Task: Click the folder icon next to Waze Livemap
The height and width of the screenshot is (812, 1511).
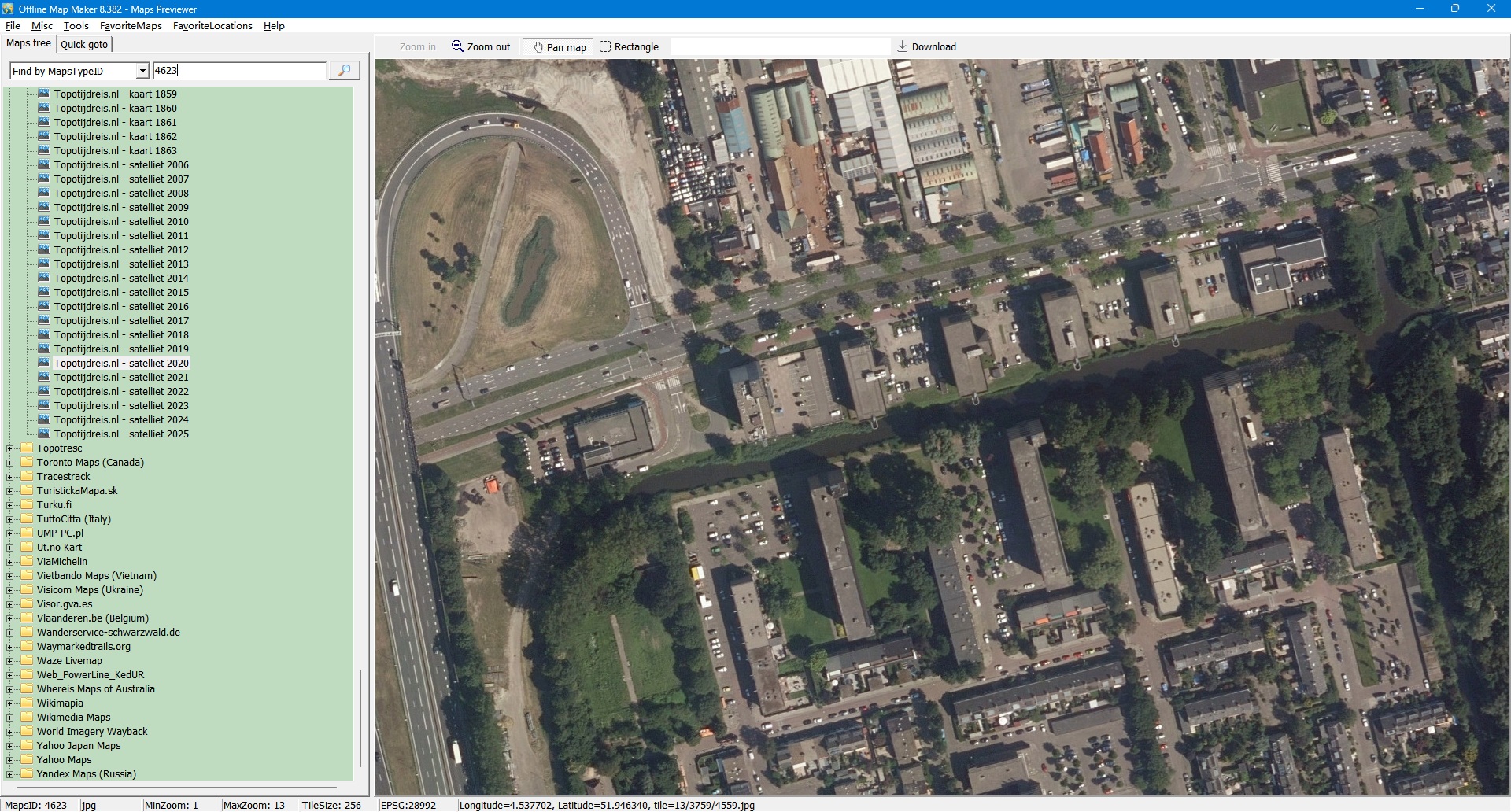Action: (x=27, y=660)
